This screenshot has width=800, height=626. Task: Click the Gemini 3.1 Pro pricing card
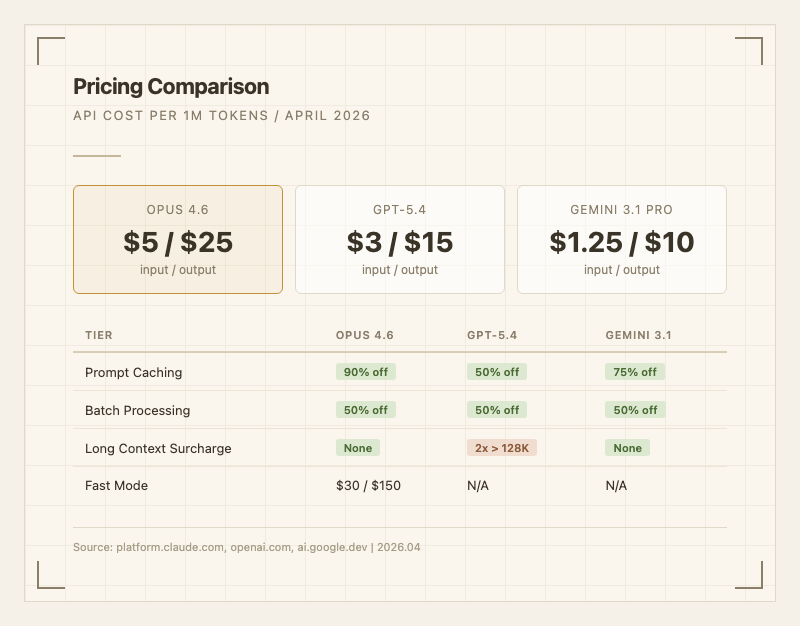(621, 240)
